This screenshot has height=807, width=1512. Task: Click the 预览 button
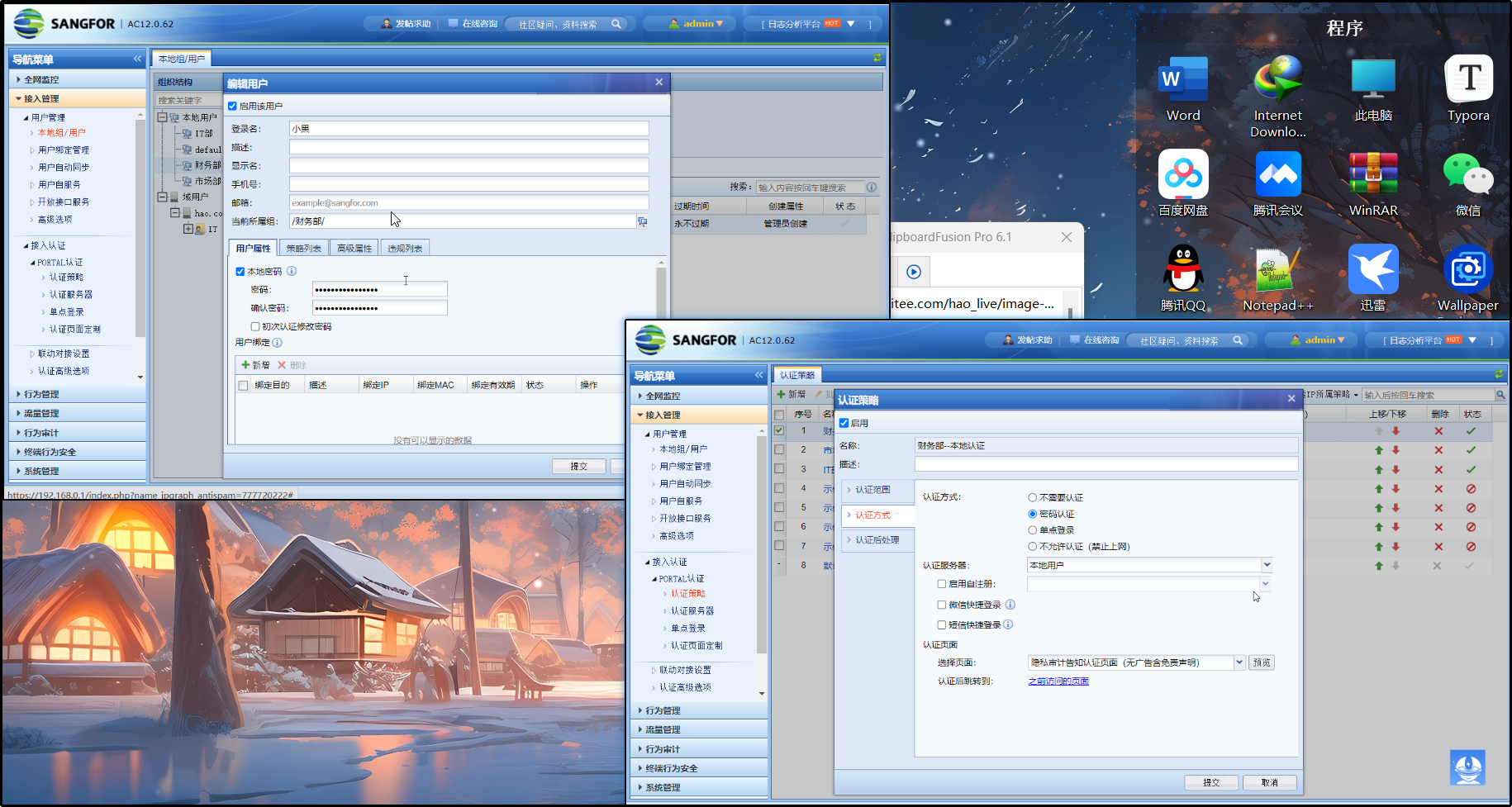(x=1262, y=662)
